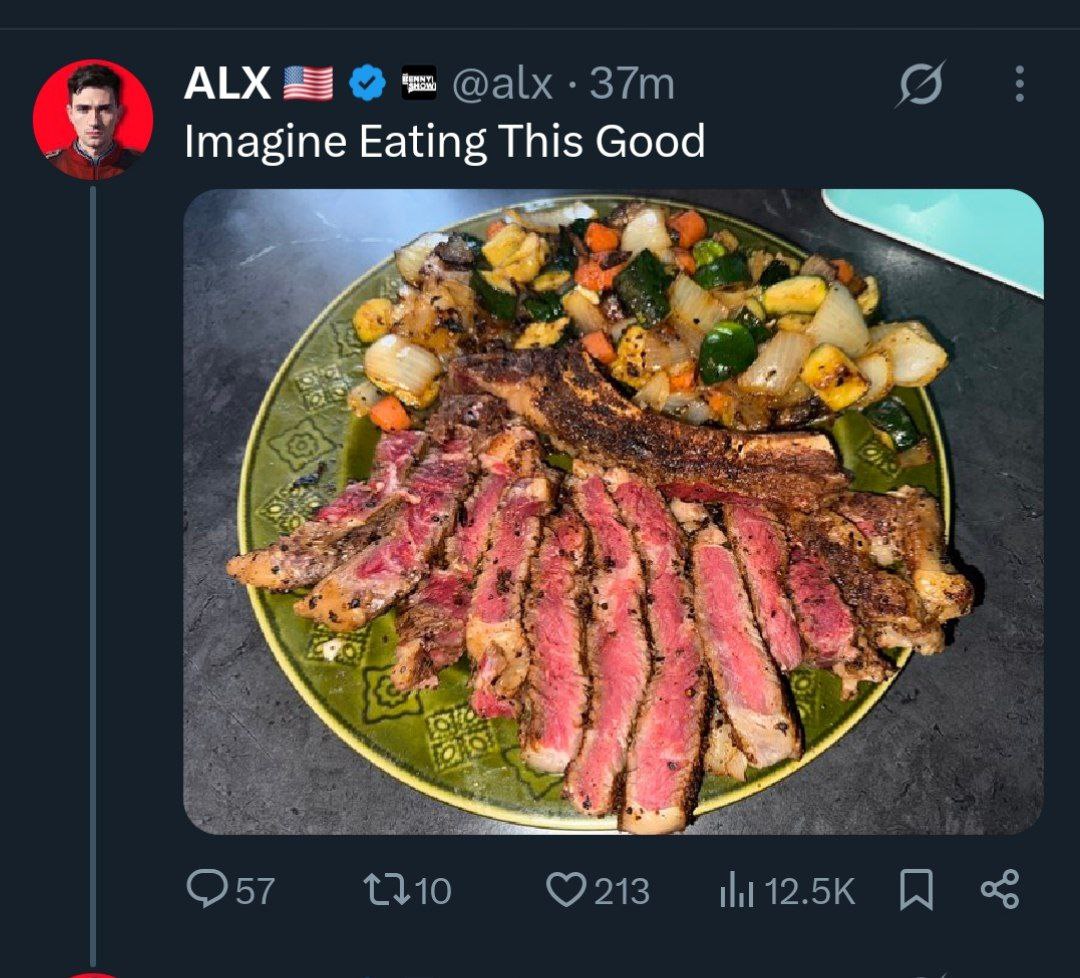Open ALX's profile avatar
Screen dimensions: 1080x978
click(93, 120)
